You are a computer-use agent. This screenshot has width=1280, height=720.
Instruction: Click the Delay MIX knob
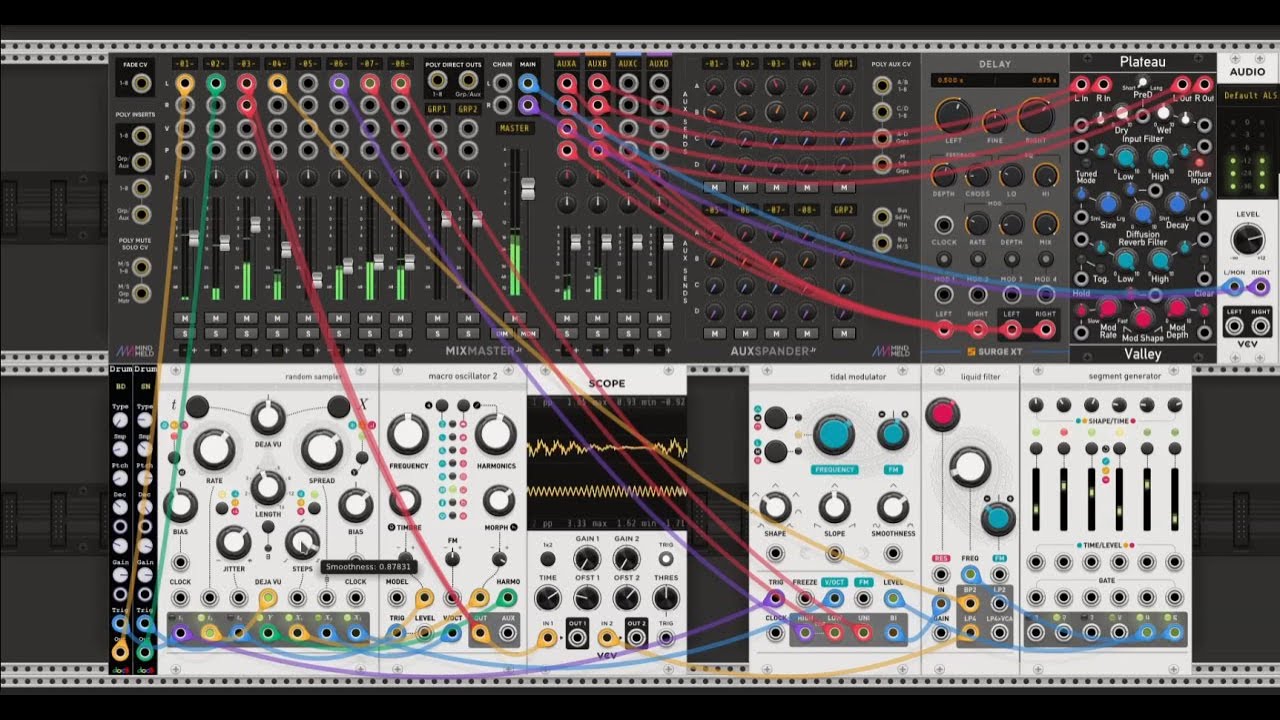pyautogui.click(x=1046, y=223)
